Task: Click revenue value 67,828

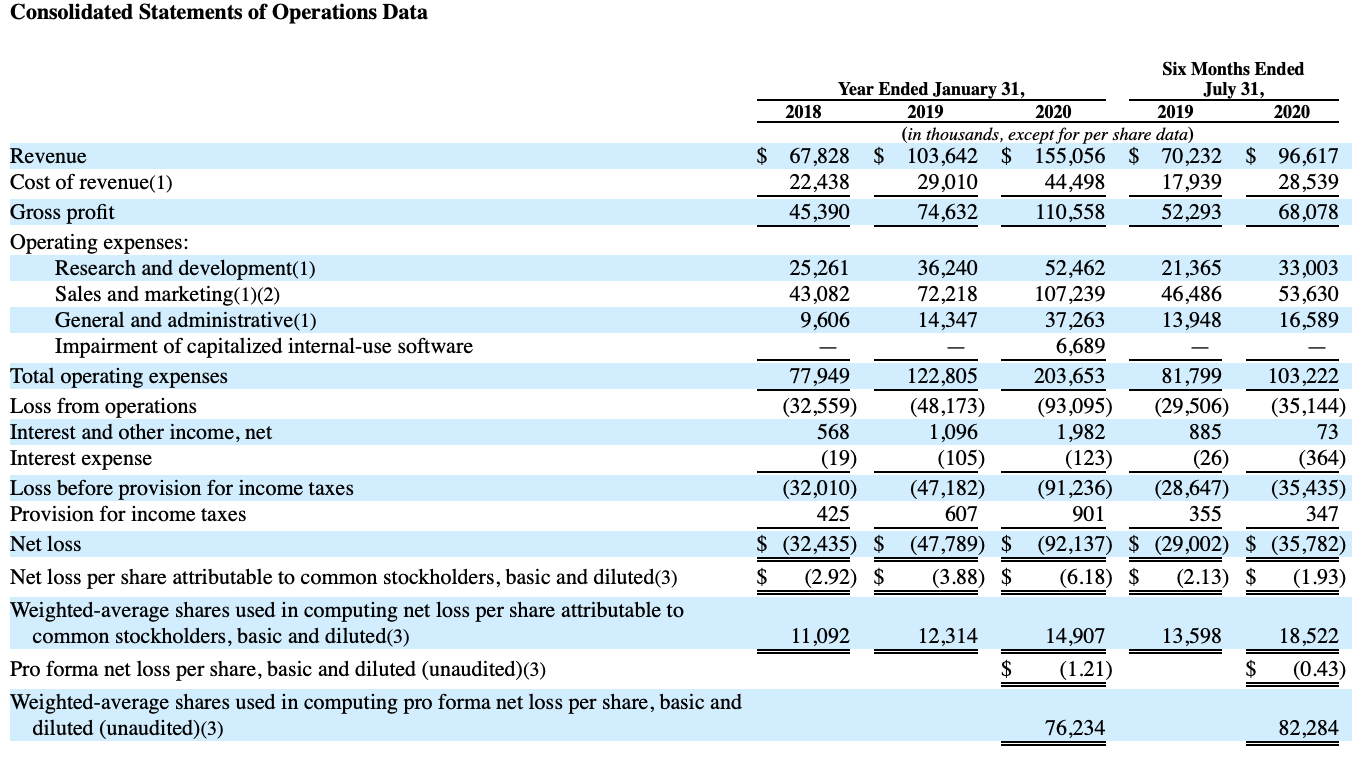Action: coord(819,156)
